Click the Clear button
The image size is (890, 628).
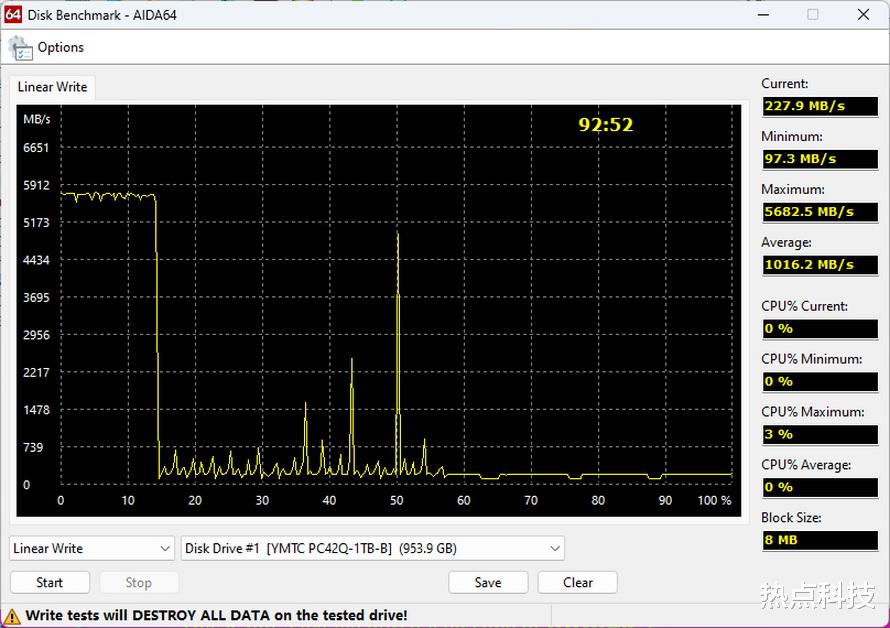tap(577, 583)
